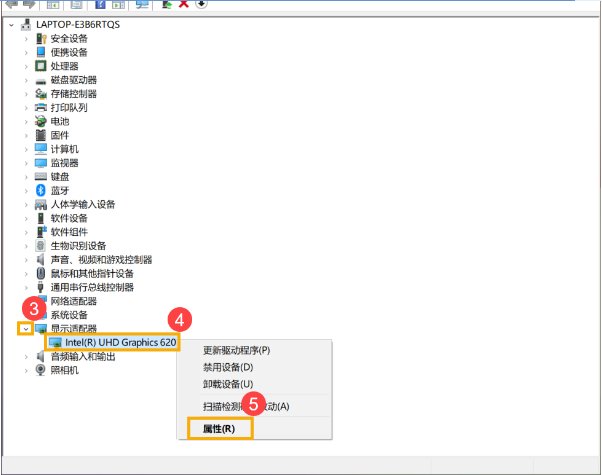Click the camera (照相机) category icon
The image size is (602, 475).
point(41,369)
